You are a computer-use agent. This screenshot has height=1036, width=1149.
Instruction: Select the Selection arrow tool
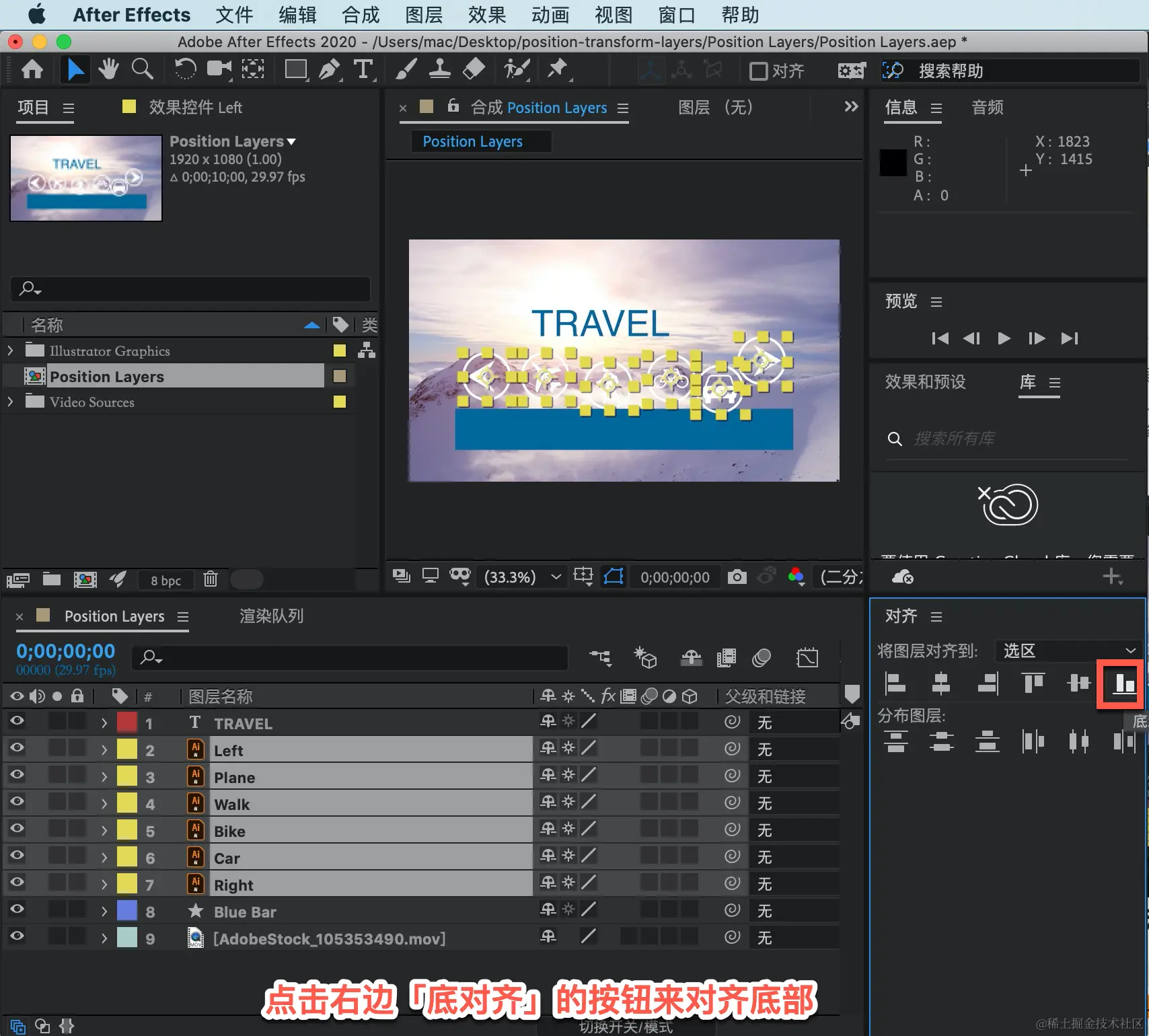[75, 69]
